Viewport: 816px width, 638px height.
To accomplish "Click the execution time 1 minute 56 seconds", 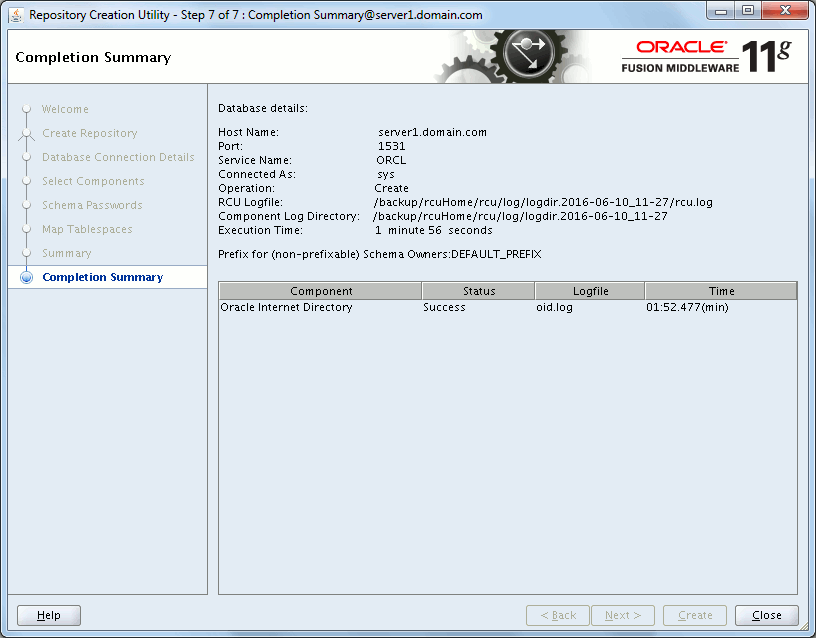I will pos(434,231).
